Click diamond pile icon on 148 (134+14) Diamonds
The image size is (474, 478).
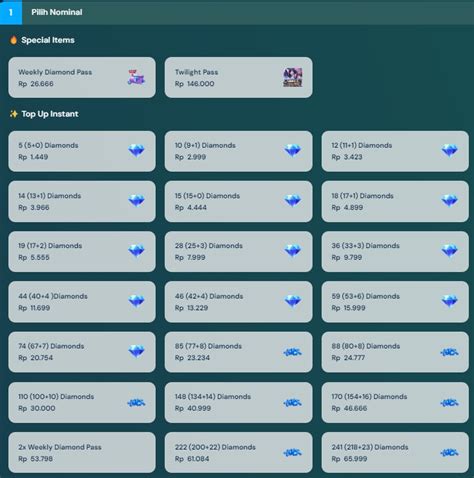pyautogui.click(x=293, y=403)
